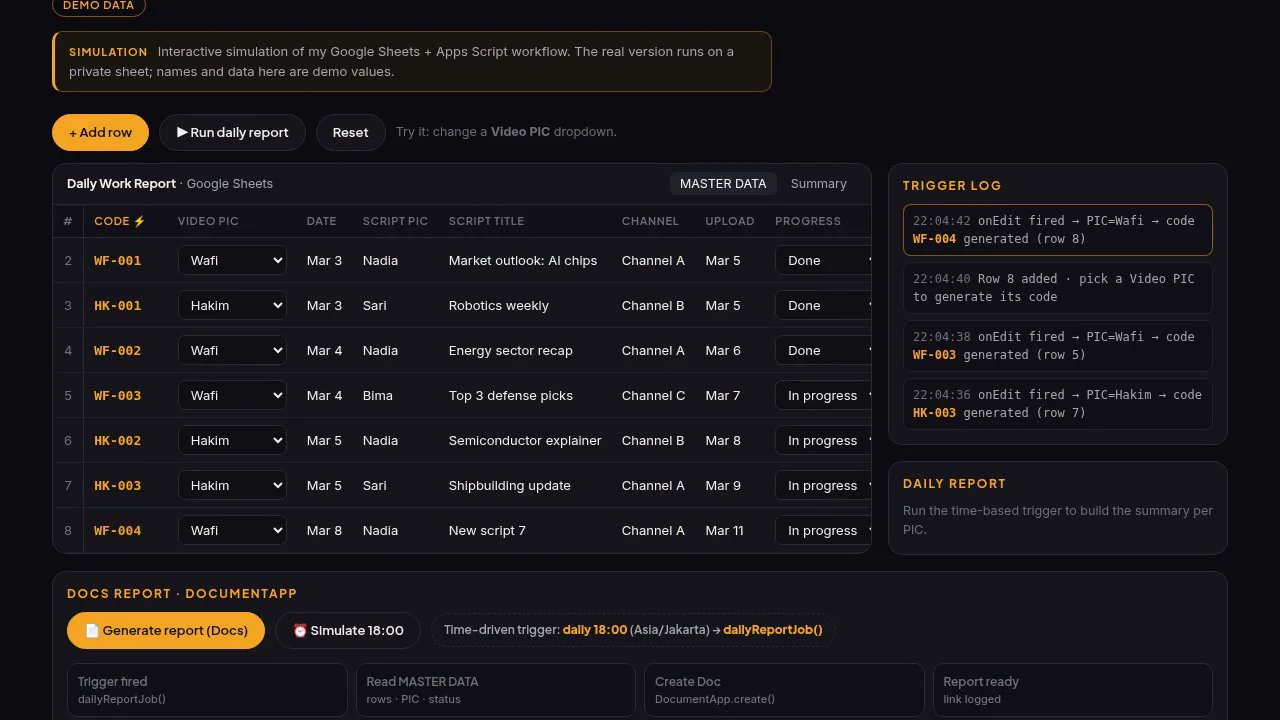The height and width of the screenshot is (720, 1280).
Task: Open Video PIC dropdown for WF-001
Action: point(232,260)
